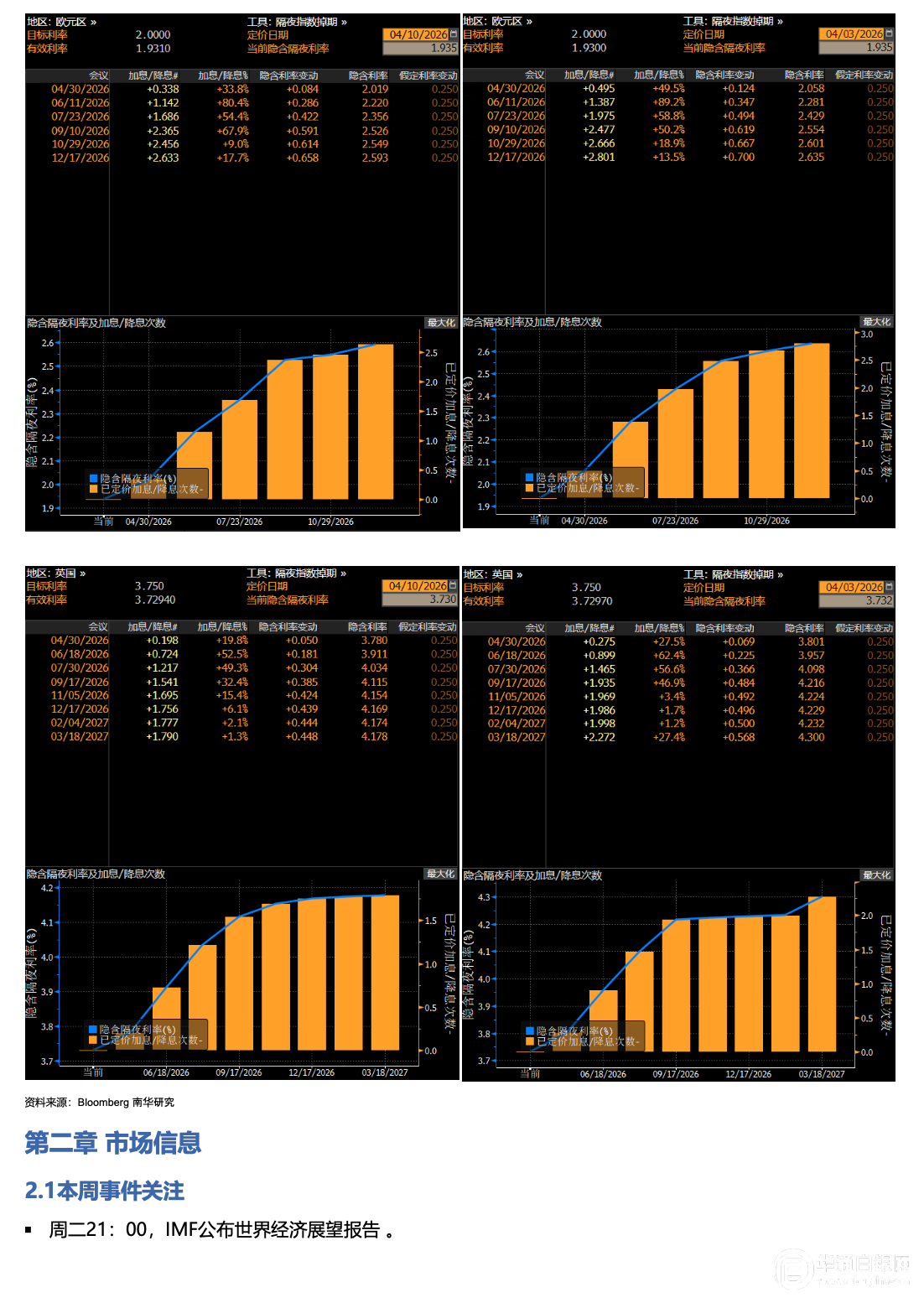Expand the 地区: 欧元区 selector in the 04/10/2026 panel
The width and height of the screenshot is (924, 1303).
[61, 22]
